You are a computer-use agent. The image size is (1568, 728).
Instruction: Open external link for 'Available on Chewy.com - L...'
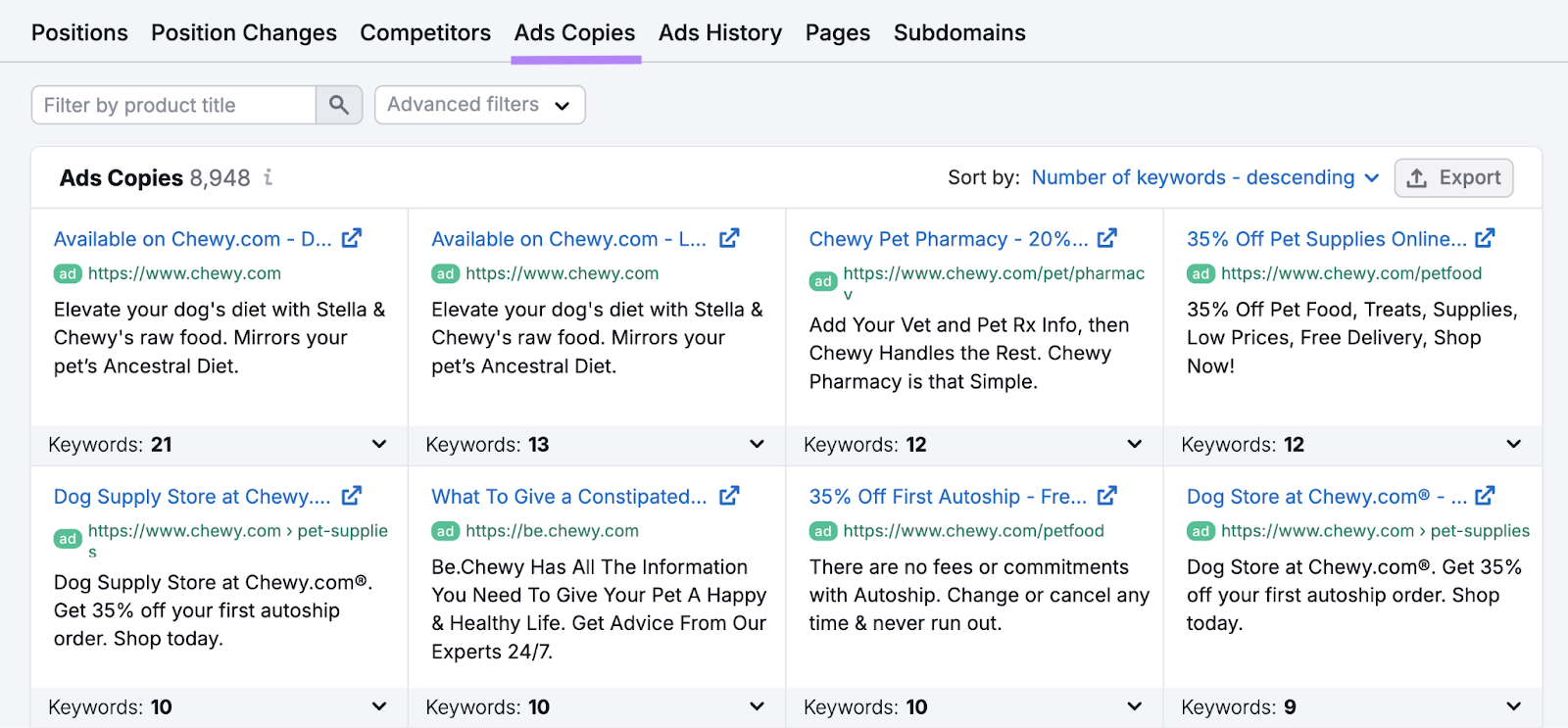pyautogui.click(x=729, y=238)
